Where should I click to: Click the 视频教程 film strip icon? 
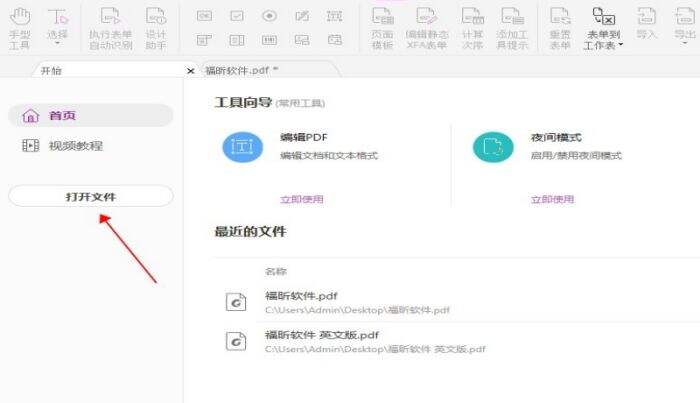pos(30,145)
